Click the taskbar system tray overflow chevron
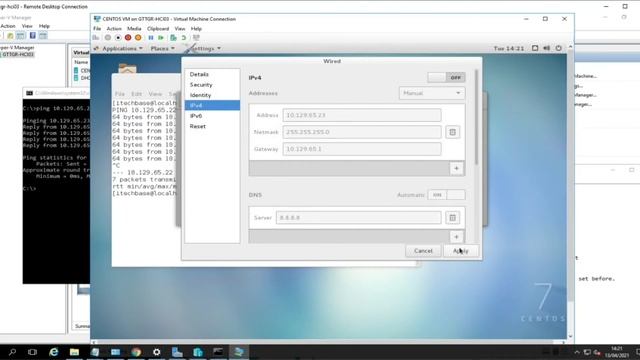The width and height of the screenshot is (640, 360). point(577,352)
